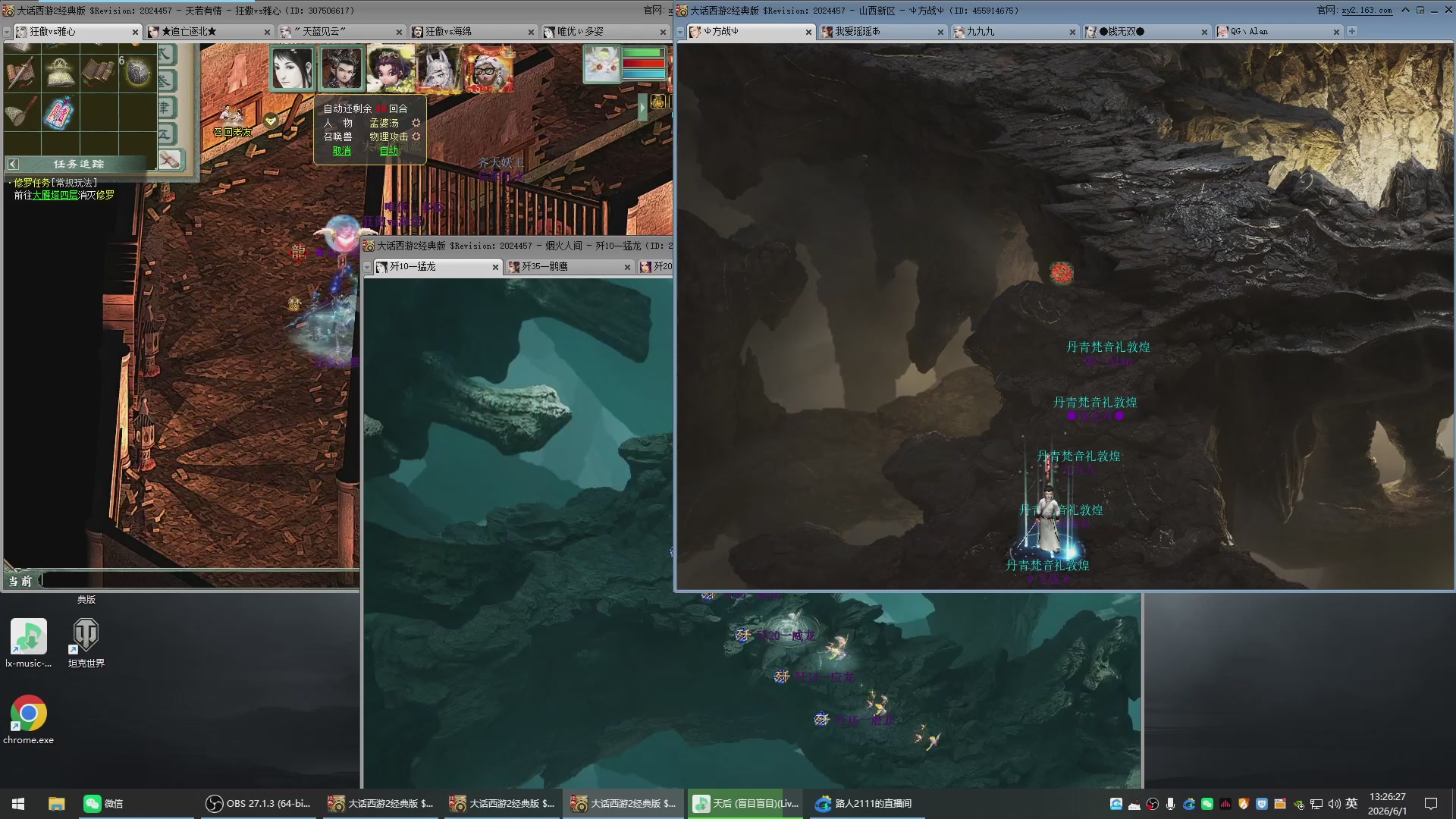Select the purple-haired chibi teammate portrait
This screenshot has width=1456, height=819.
(391, 68)
